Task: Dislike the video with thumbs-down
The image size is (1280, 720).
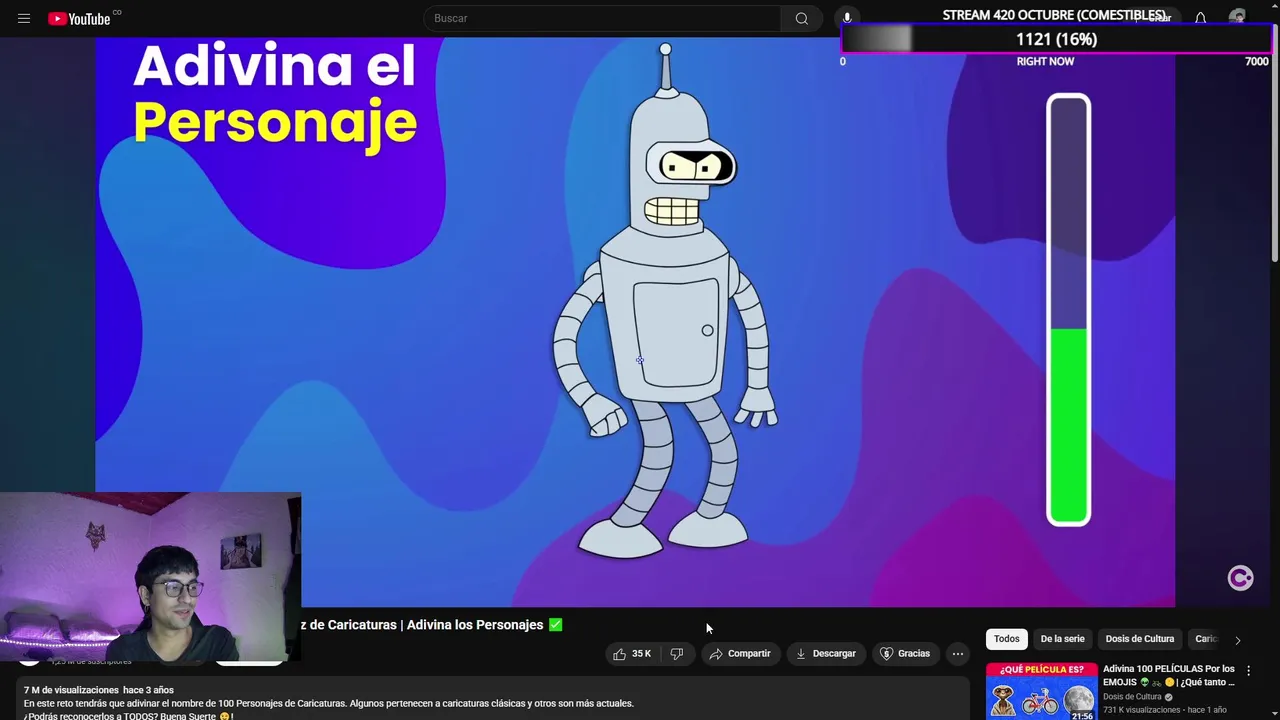Action: point(677,654)
